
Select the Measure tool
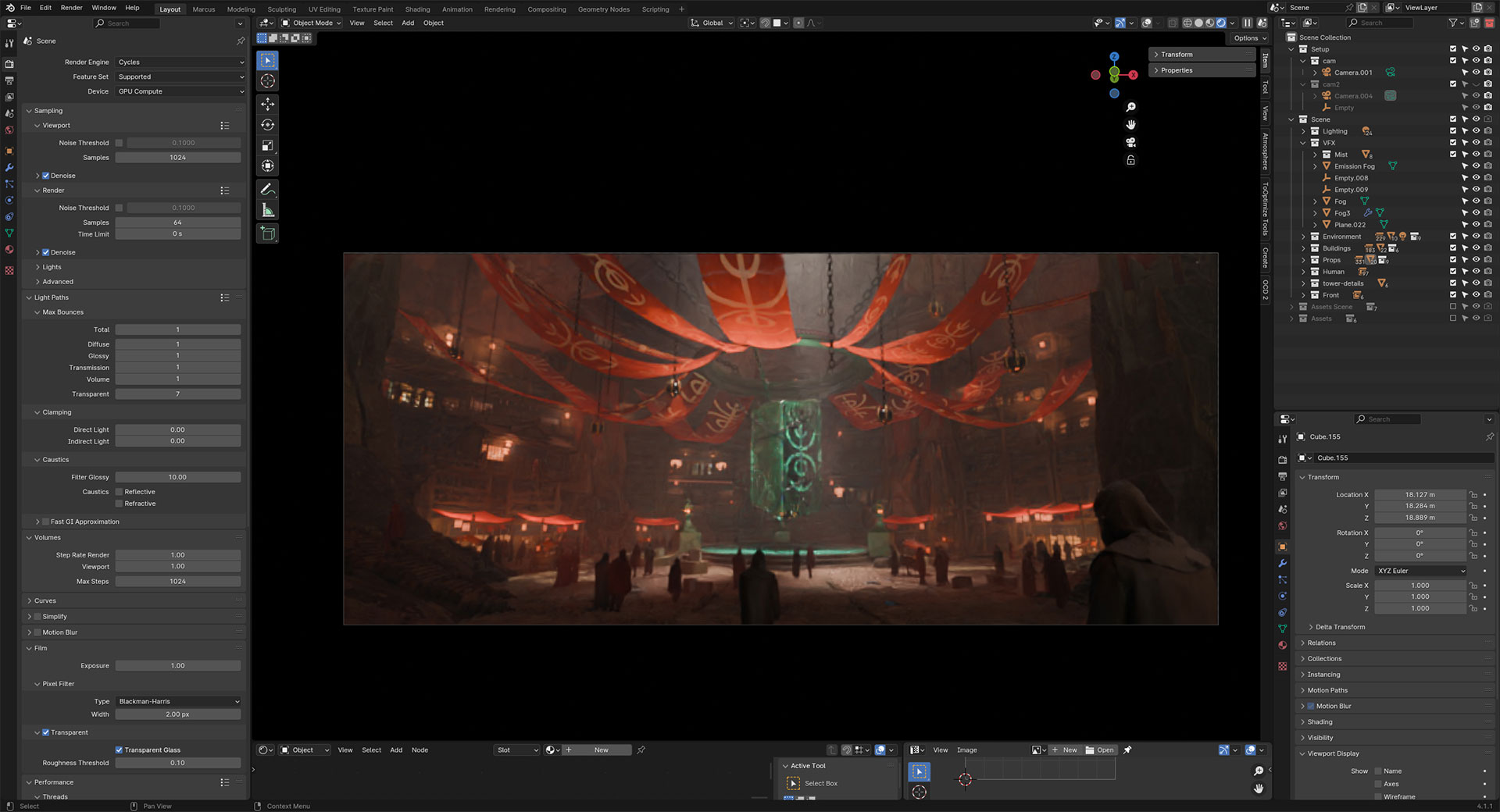[x=267, y=210]
